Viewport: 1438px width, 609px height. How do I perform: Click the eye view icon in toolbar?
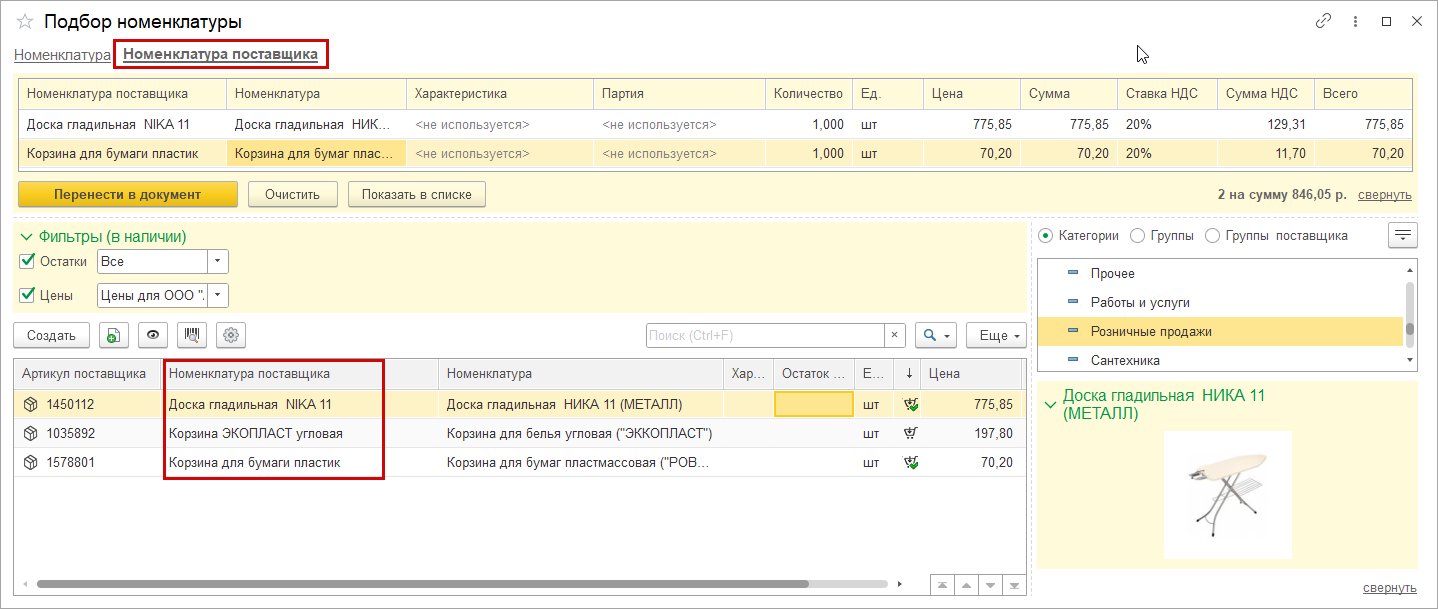pos(152,336)
